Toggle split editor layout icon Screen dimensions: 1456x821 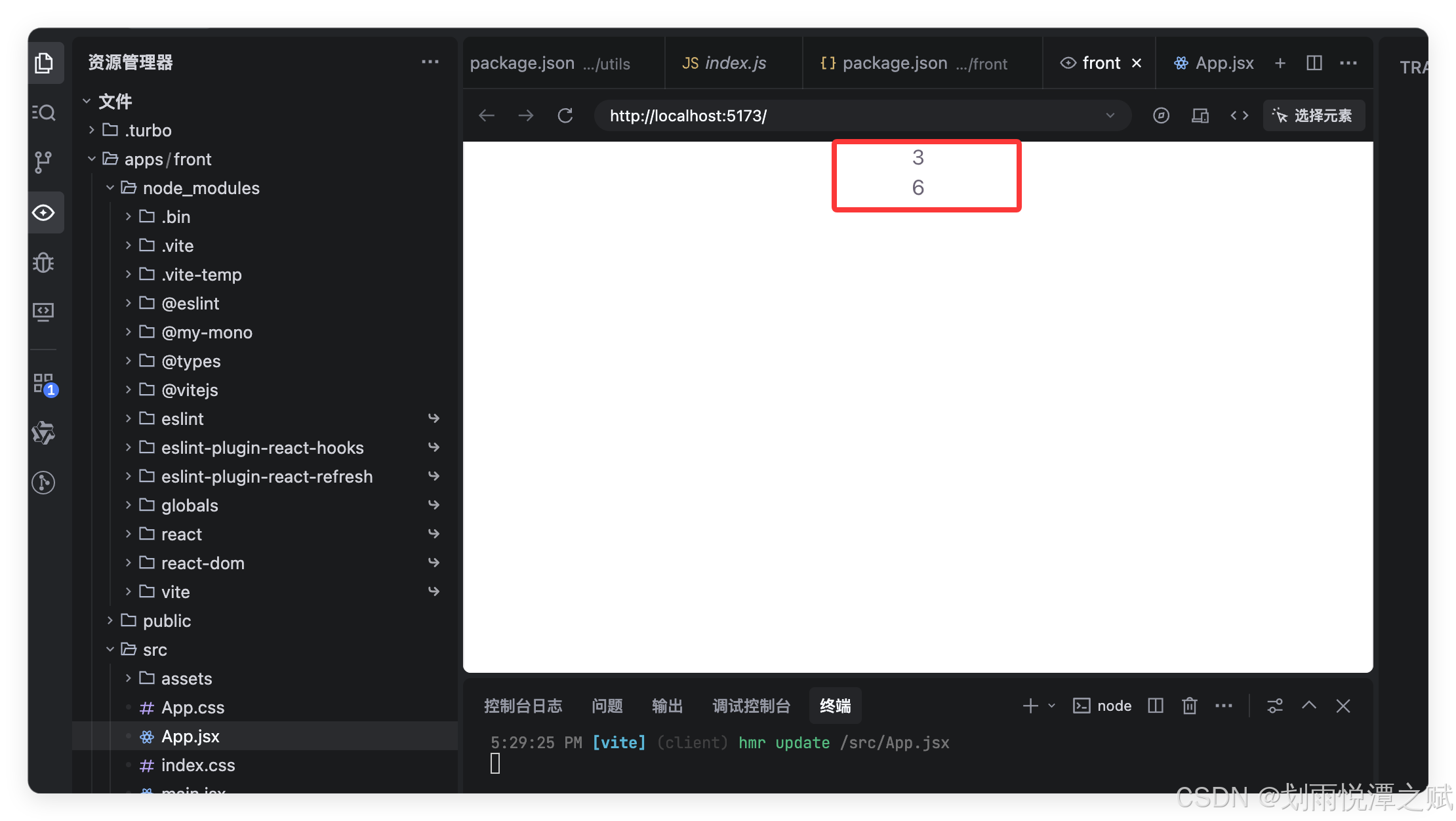pos(1314,63)
